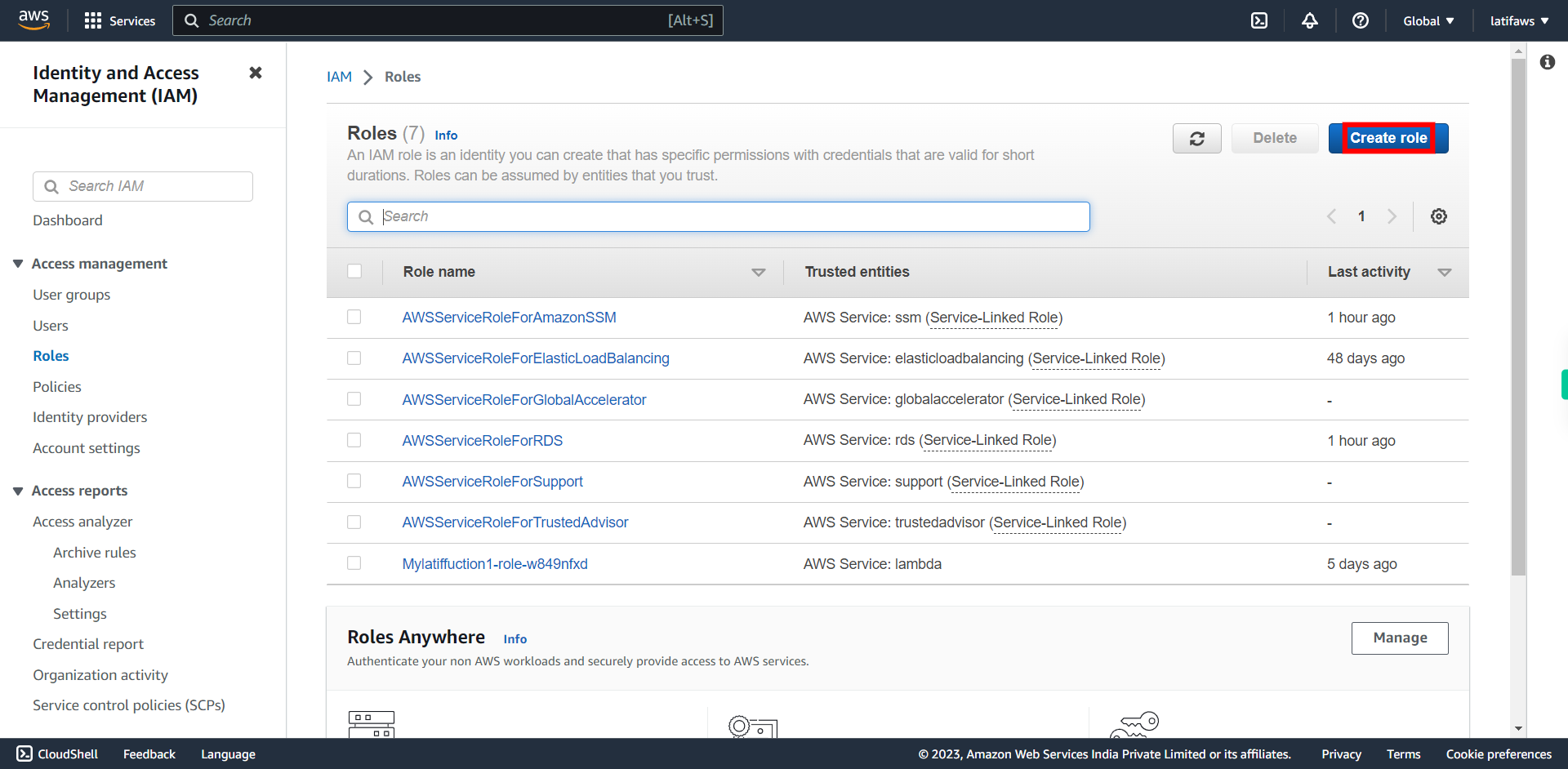The height and width of the screenshot is (769, 1568).
Task: Check the AWSServiceRoleForGlobalAccelerator row checkbox
Action: click(x=354, y=398)
